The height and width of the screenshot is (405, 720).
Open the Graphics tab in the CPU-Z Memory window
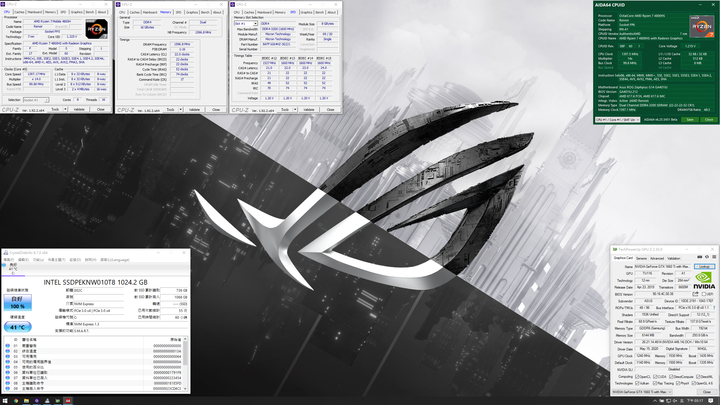[x=192, y=12]
